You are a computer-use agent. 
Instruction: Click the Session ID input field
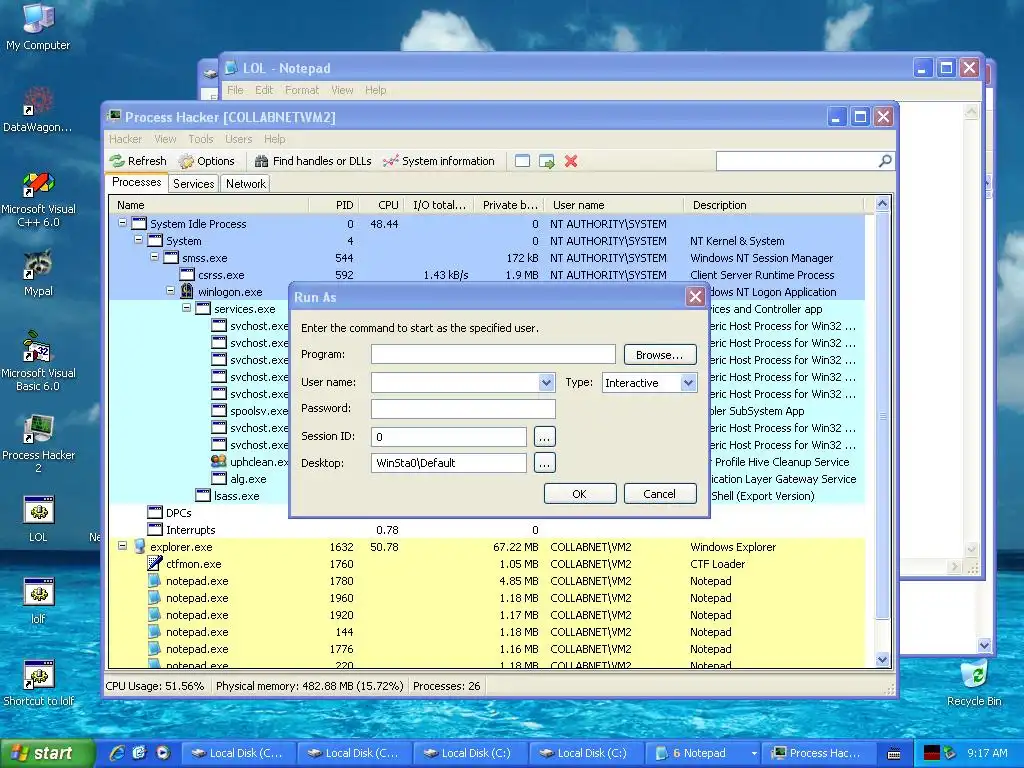click(449, 436)
